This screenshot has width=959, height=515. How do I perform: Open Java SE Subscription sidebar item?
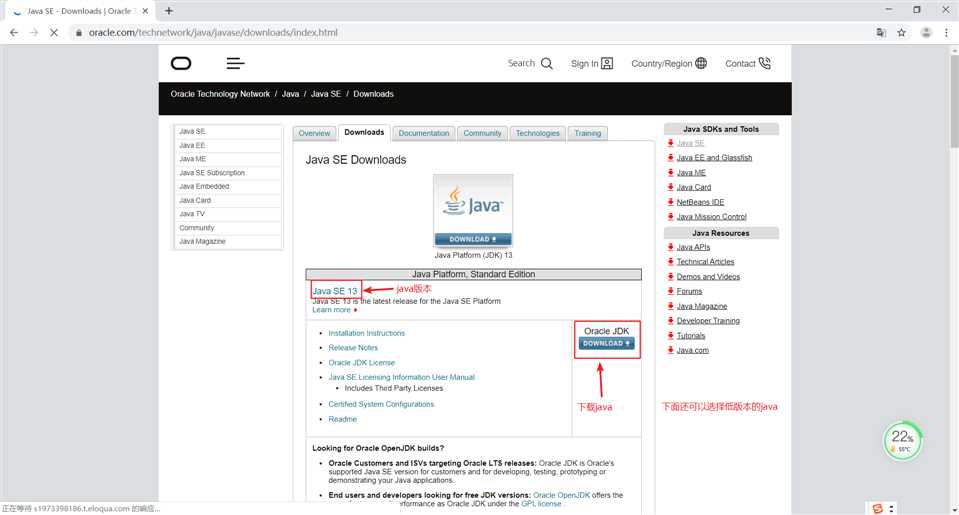pyautogui.click(x=228, y=173)
